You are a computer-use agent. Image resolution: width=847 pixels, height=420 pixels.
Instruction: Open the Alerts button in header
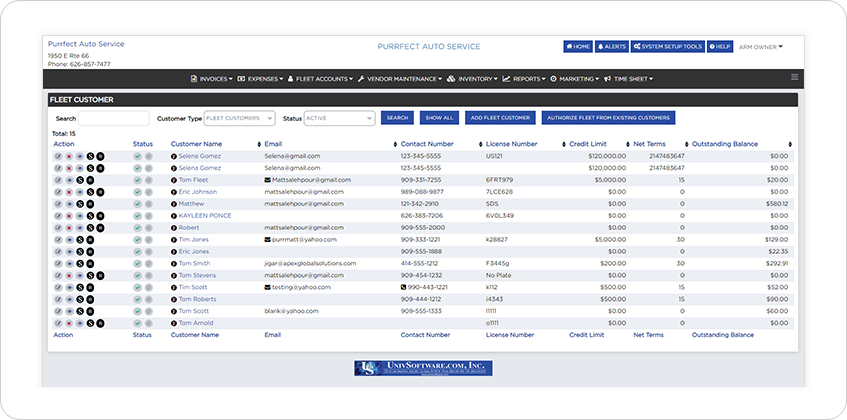612,47
